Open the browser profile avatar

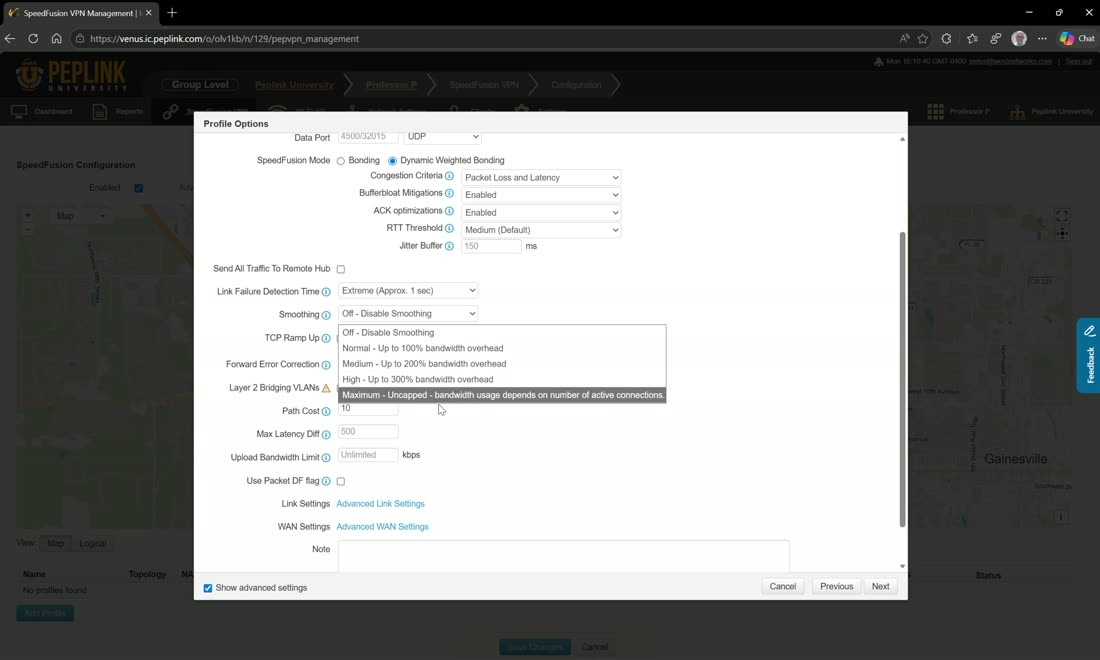click(x=1019, y=39)
